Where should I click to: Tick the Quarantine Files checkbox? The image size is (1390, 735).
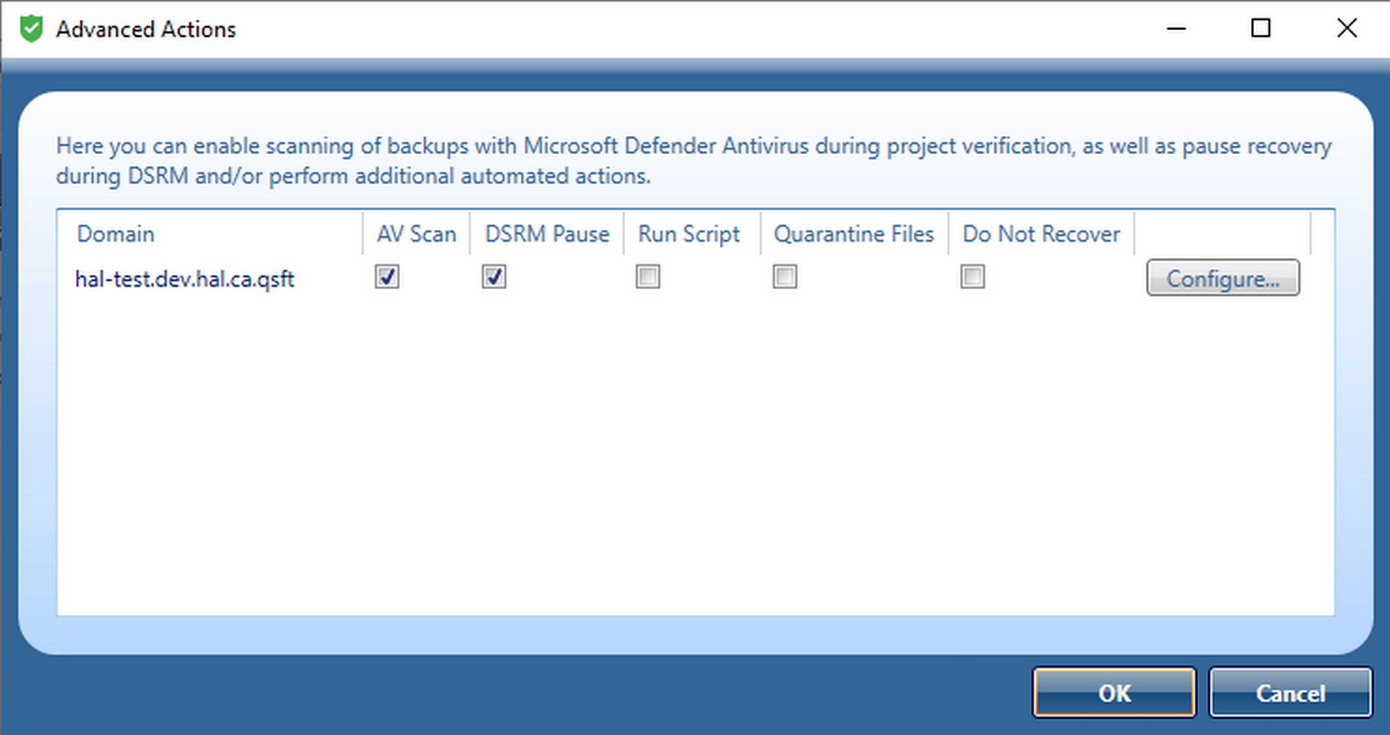point(785,277)
